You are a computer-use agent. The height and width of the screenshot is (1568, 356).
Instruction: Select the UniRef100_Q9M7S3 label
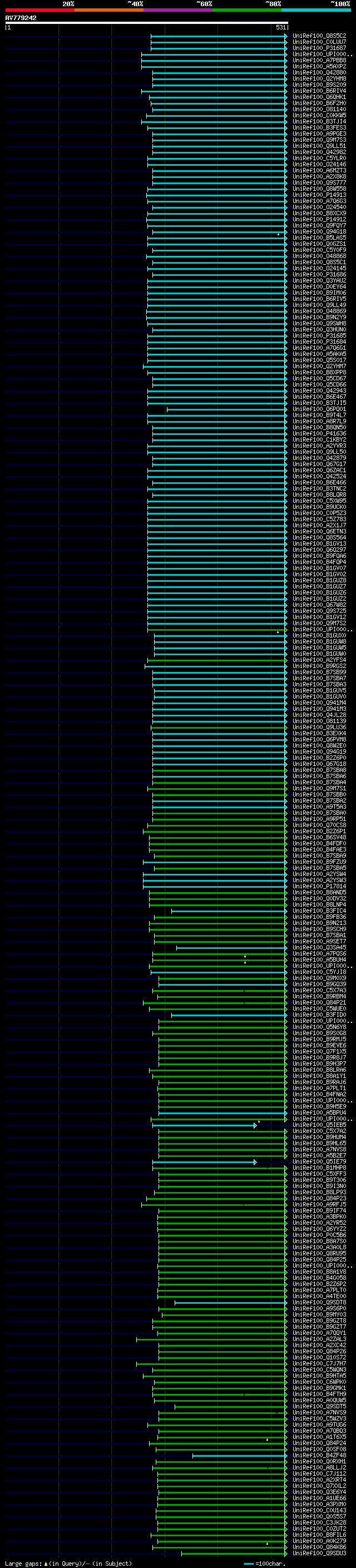point(319,140)
